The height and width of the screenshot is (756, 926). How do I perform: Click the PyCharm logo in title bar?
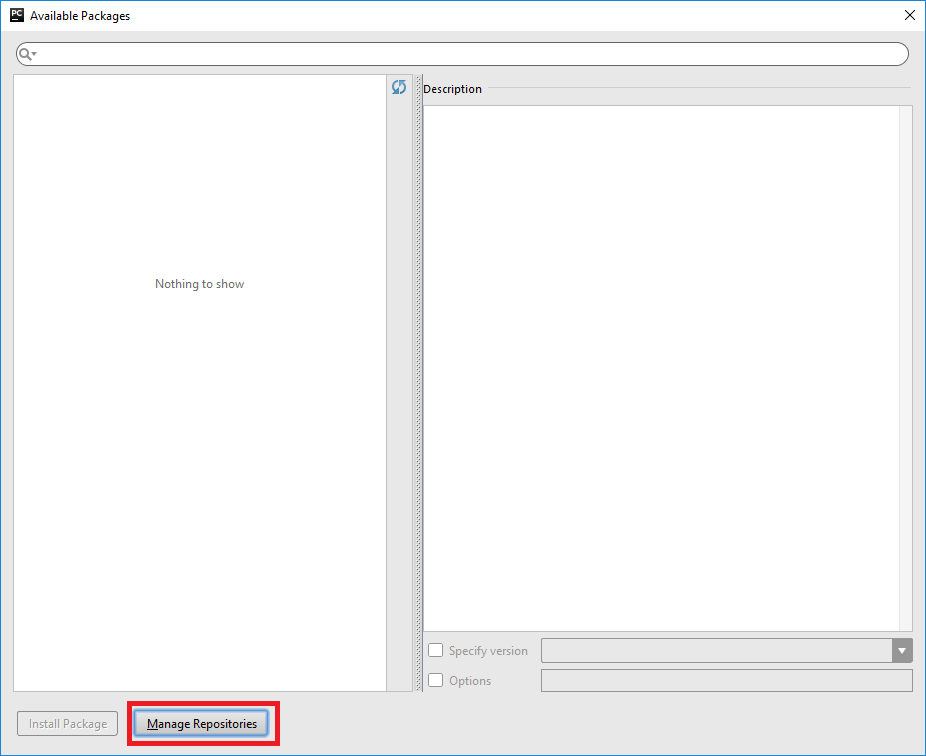coord(16,15)
